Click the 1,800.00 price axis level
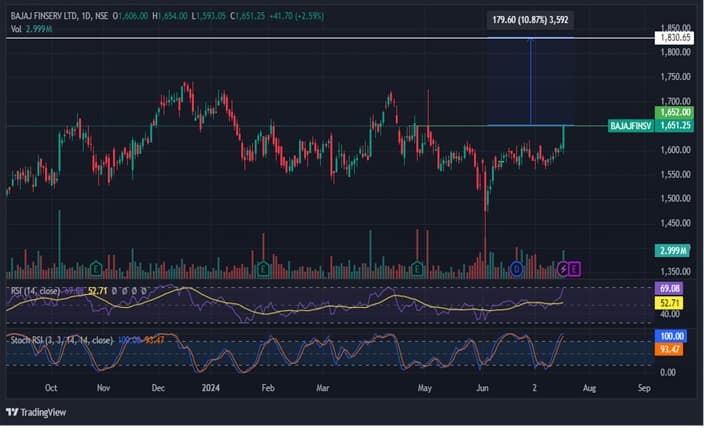 coord(675,52)
